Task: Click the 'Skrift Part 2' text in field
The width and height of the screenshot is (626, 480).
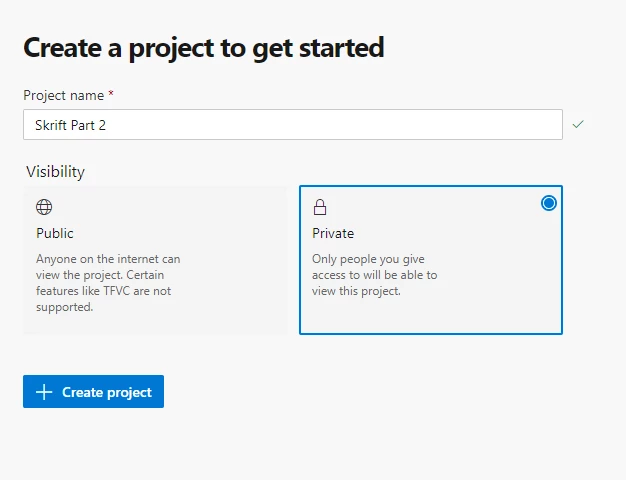Action: pos(70,125)
